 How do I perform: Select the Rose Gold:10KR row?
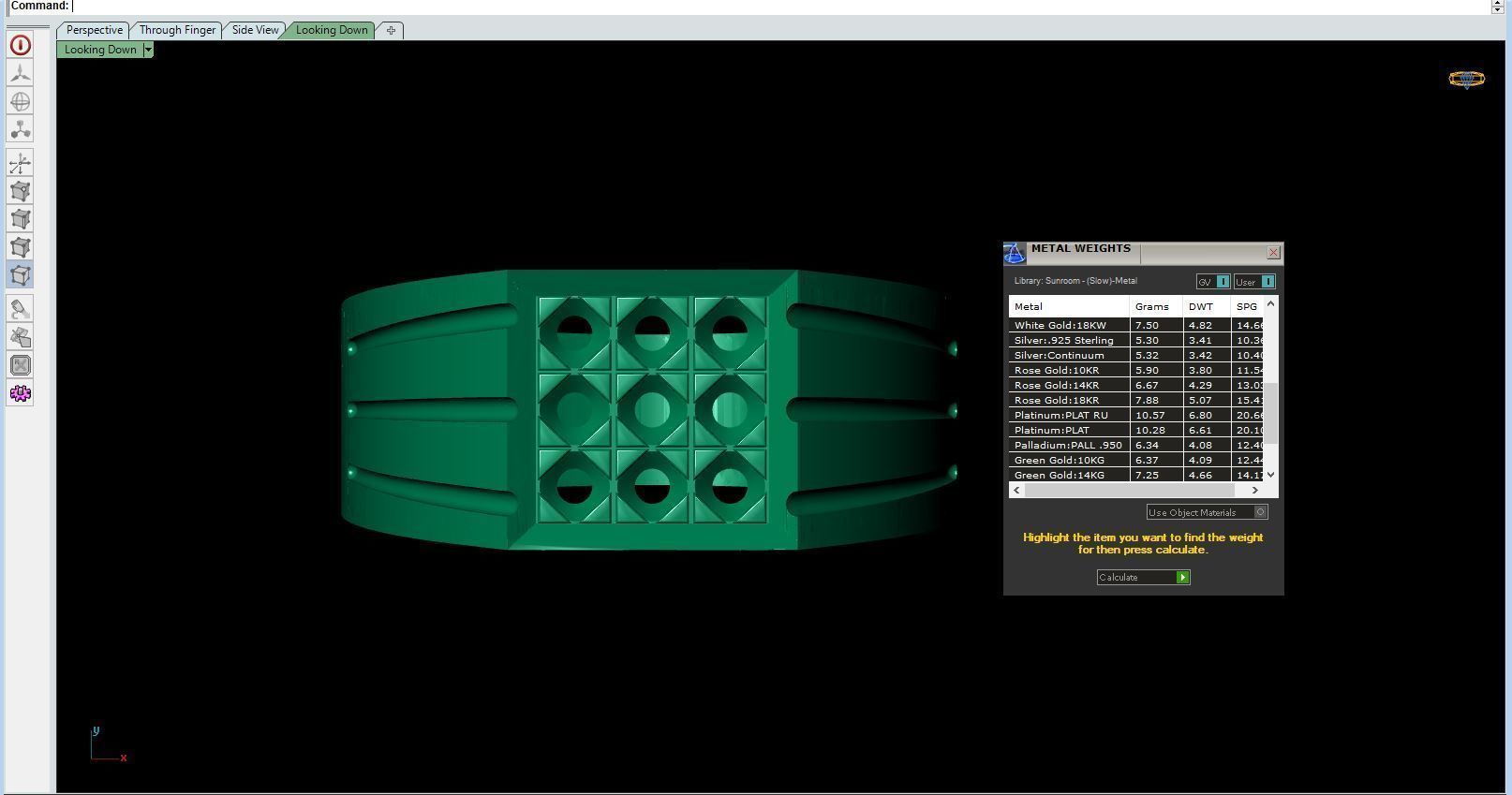1136,370
